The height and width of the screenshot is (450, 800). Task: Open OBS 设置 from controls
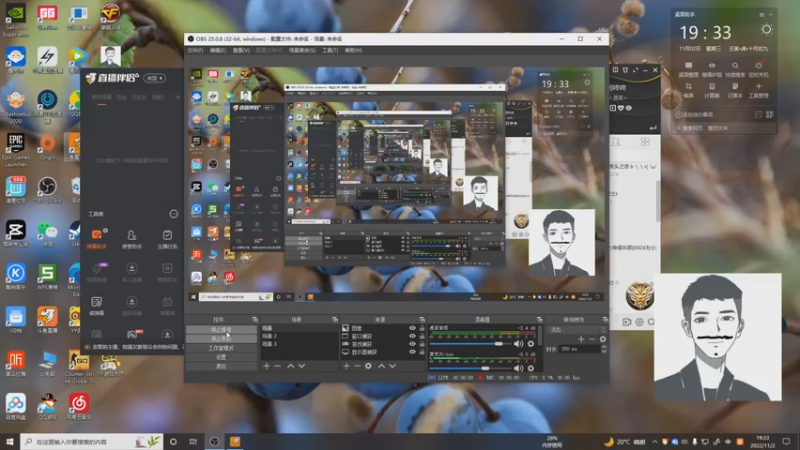(x=220, y=357)
